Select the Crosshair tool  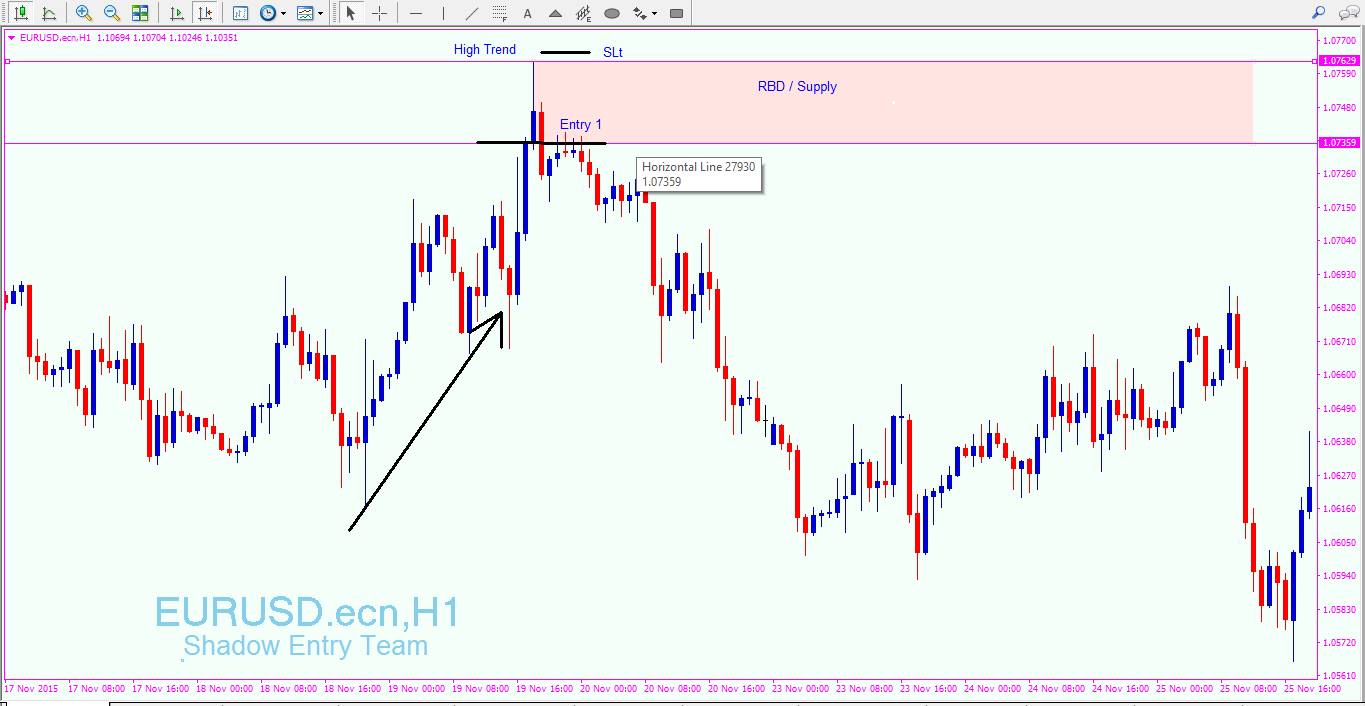click(x=380, y=13)
